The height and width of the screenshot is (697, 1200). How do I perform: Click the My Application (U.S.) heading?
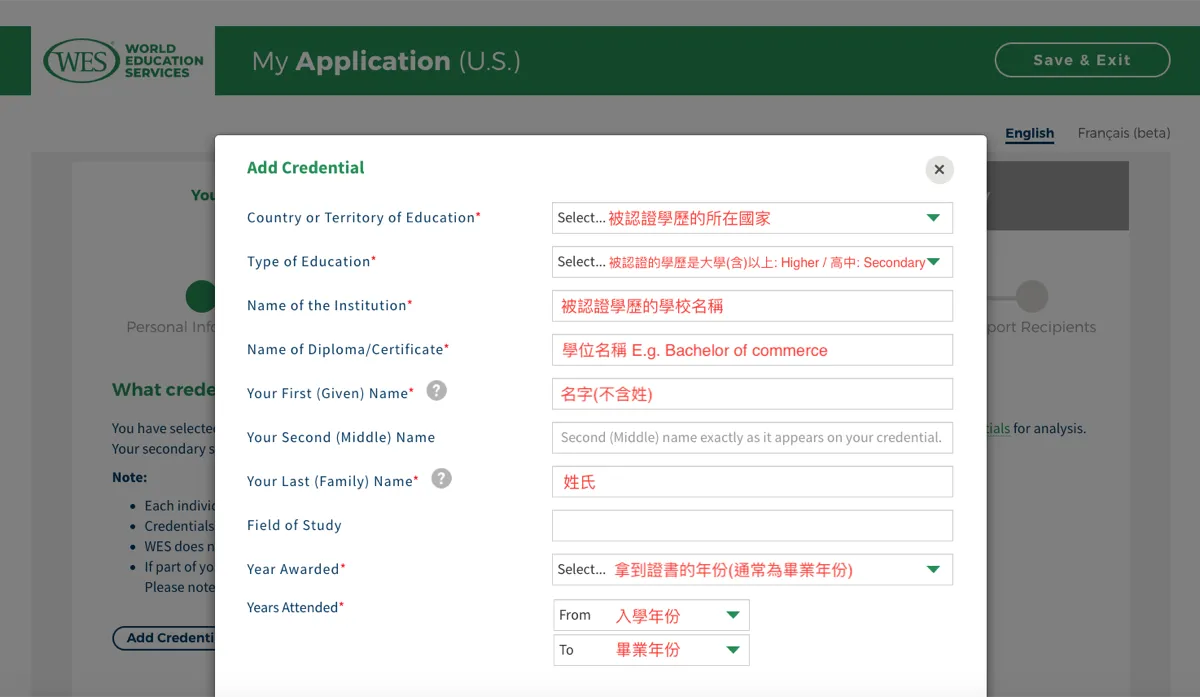tap(386, 61)
